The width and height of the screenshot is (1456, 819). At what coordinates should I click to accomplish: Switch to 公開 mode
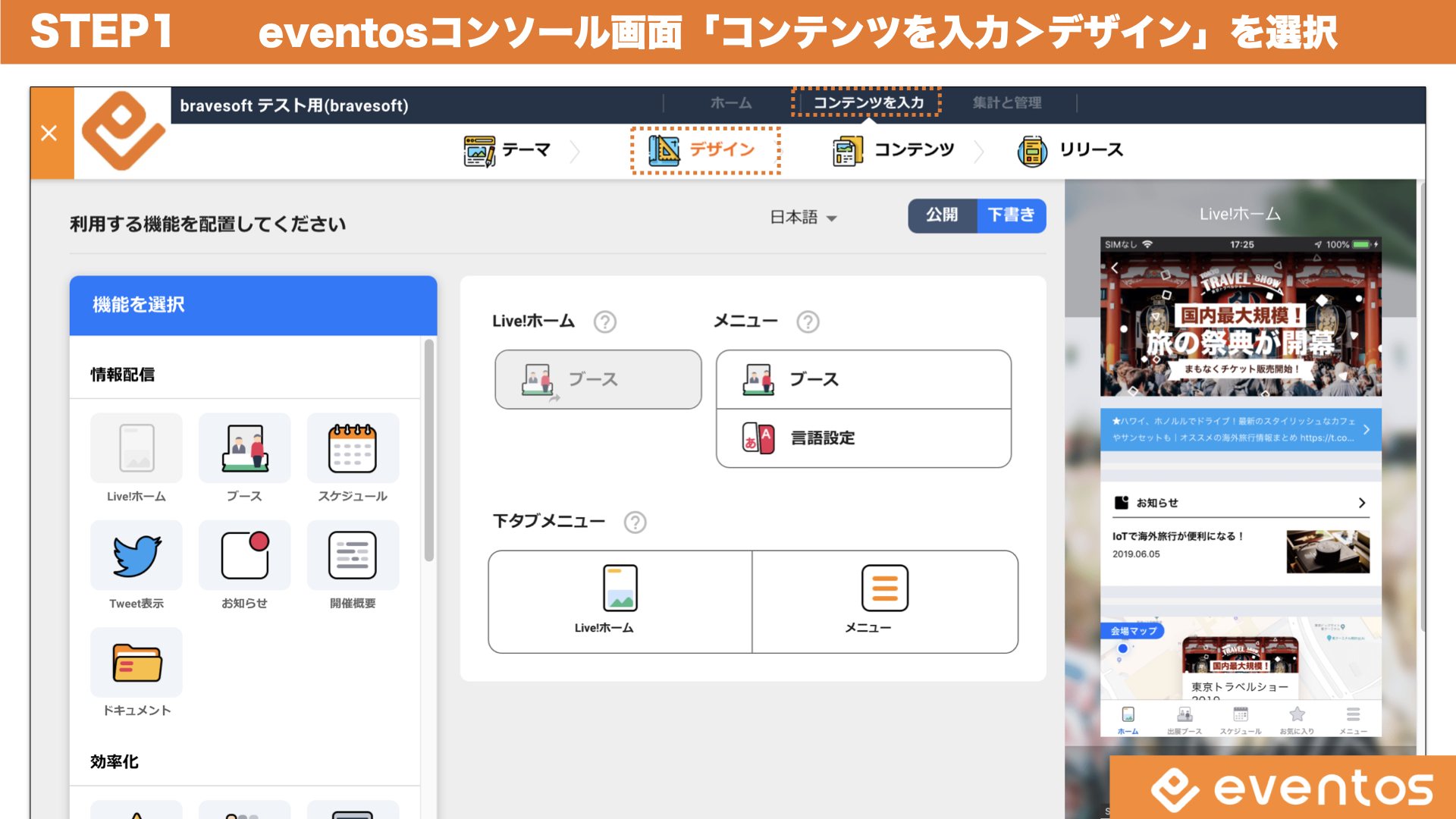(942, 215)
